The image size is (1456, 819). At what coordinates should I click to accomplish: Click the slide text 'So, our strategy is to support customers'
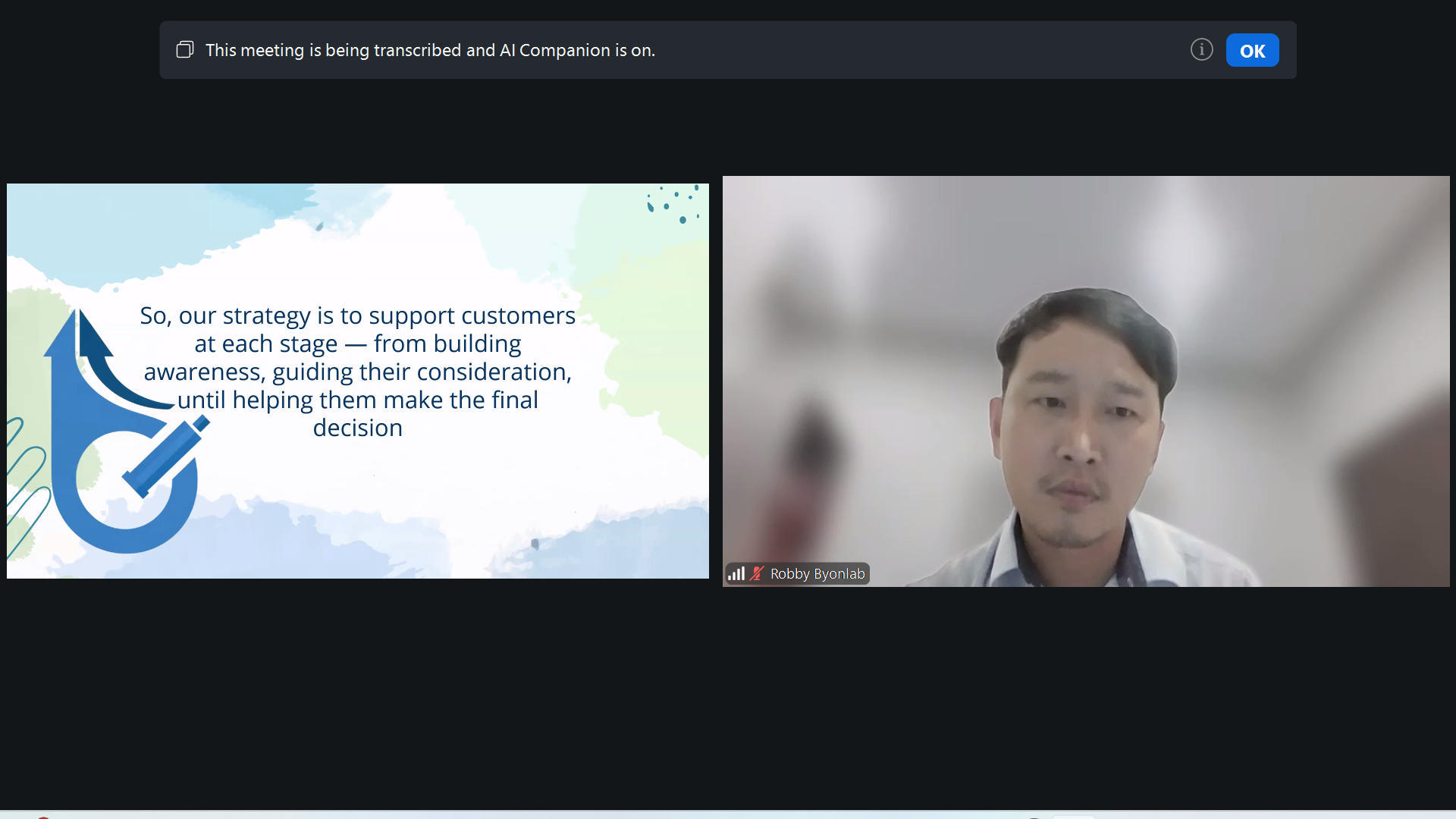point(358,315)
